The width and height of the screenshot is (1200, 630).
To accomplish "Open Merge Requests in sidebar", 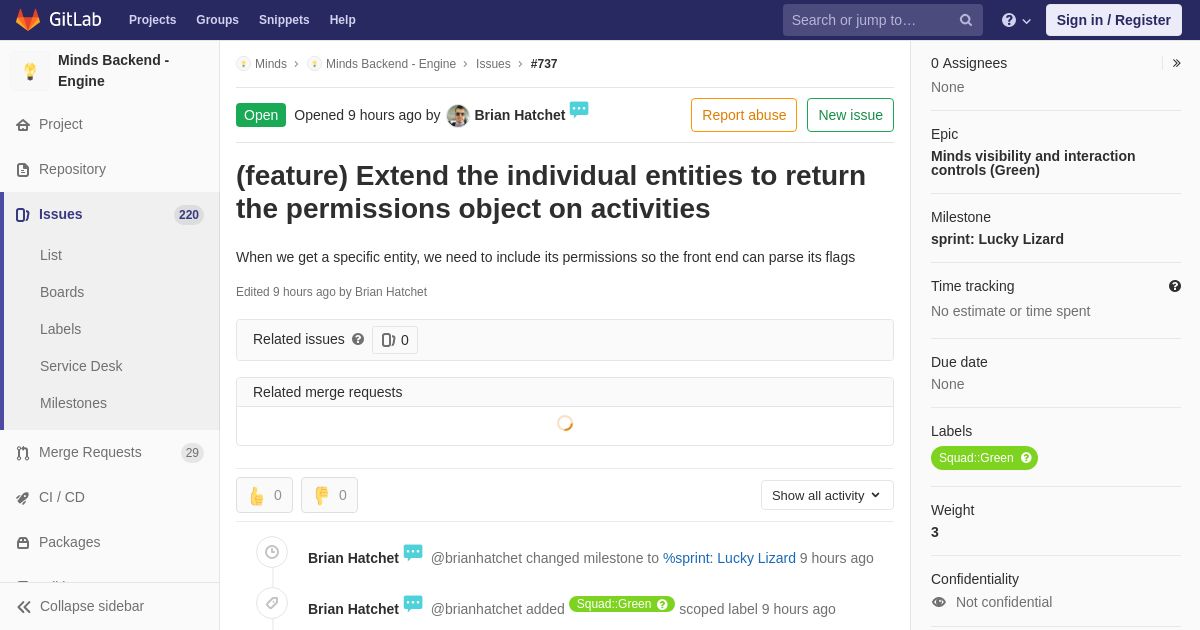I will (90, 452).
